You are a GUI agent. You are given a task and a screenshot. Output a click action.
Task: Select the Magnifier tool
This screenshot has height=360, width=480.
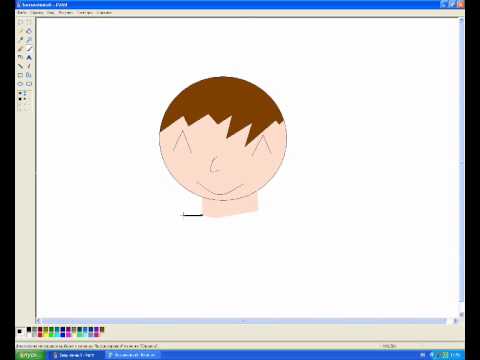tap(29, 40)
